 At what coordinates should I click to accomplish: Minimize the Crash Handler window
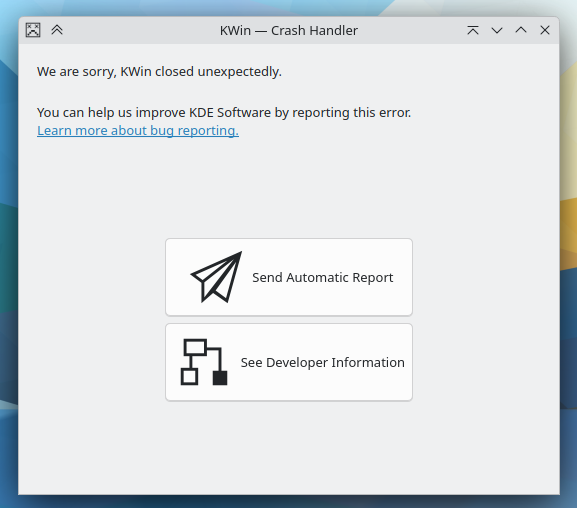pos(497,30)
